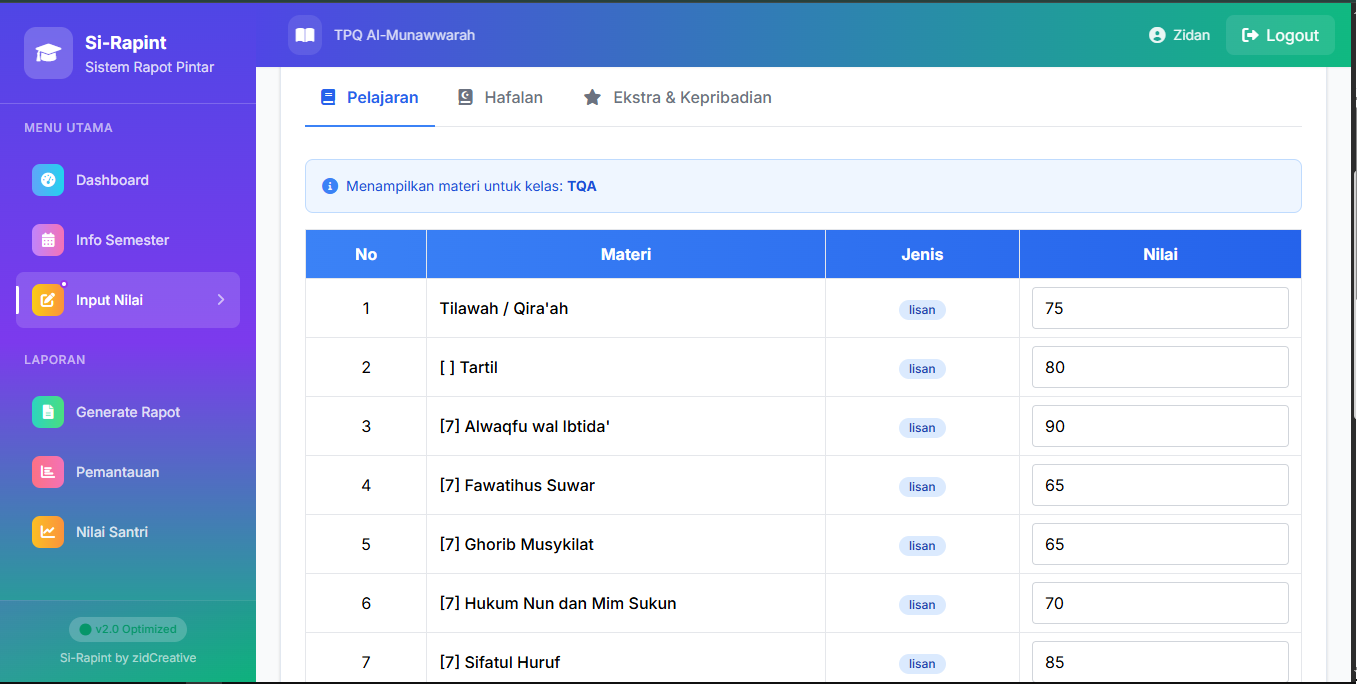Click the Zidan user profile icon

(x=1157, y=35)
